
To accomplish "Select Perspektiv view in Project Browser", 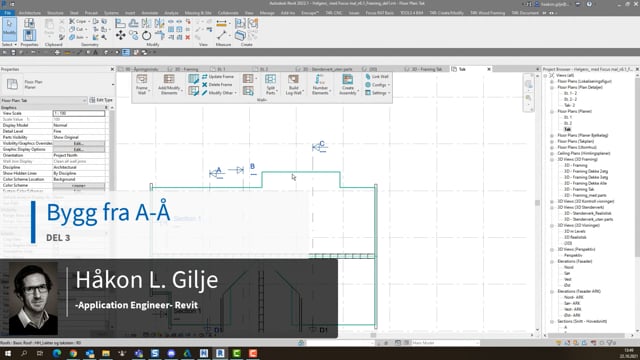I will 573,255.
